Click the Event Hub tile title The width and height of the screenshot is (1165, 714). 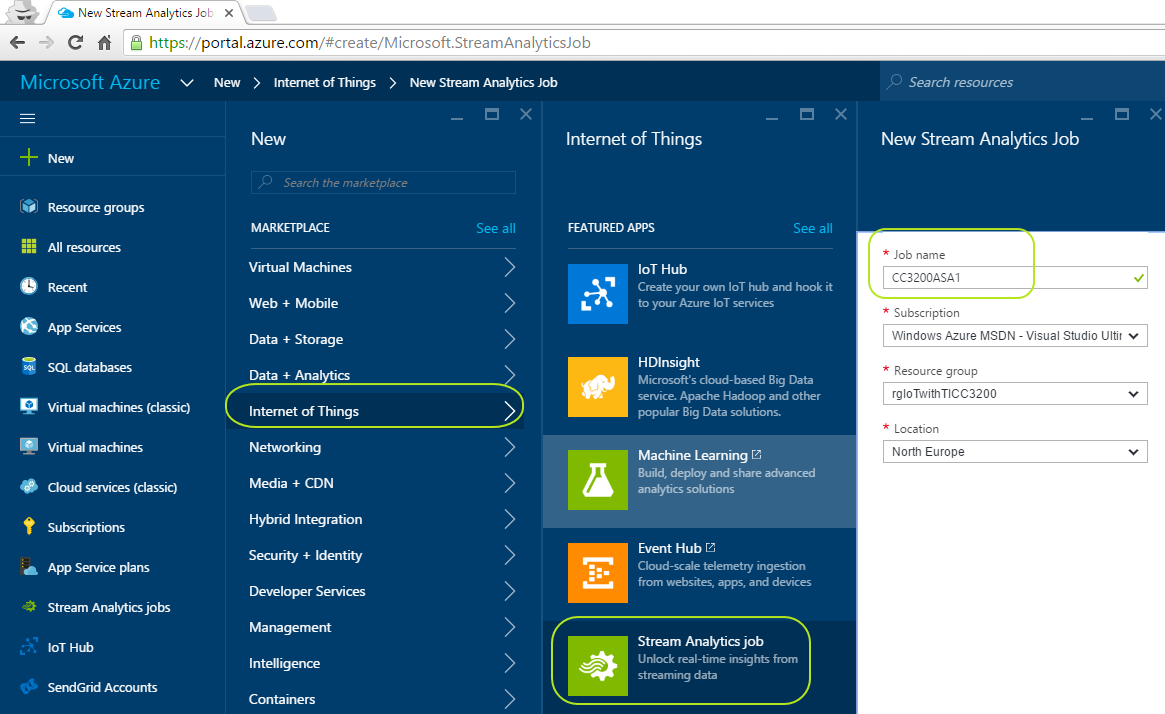coord(669,548)
